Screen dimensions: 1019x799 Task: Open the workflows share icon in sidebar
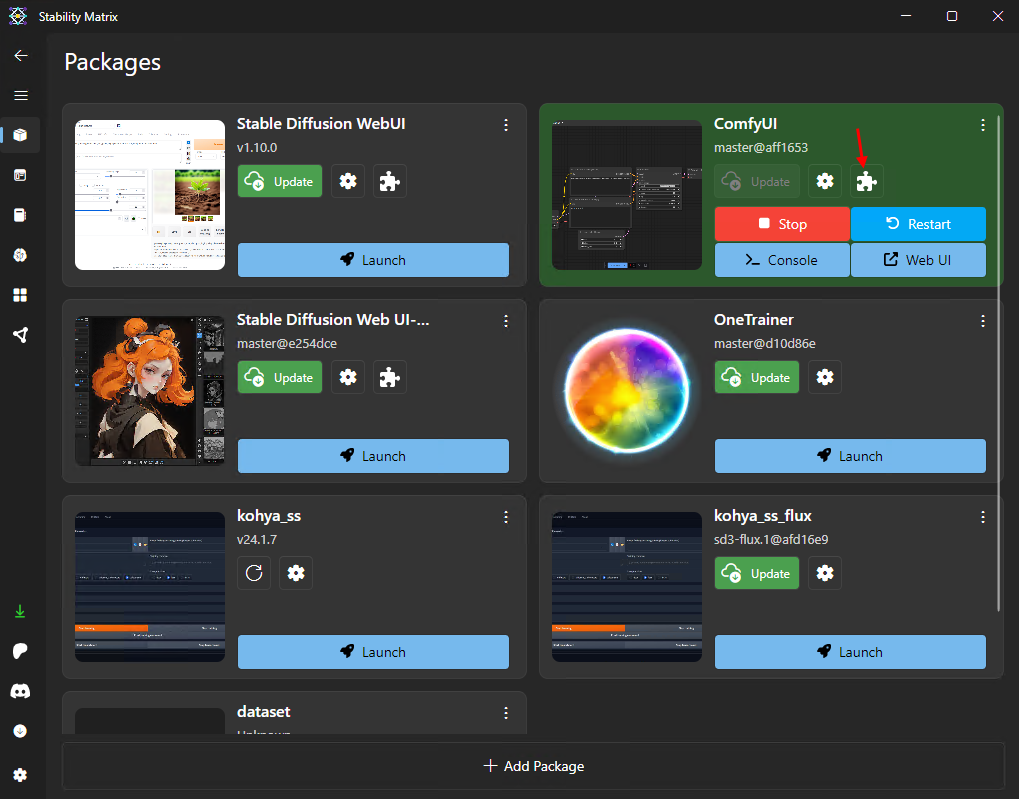[20, 335]
